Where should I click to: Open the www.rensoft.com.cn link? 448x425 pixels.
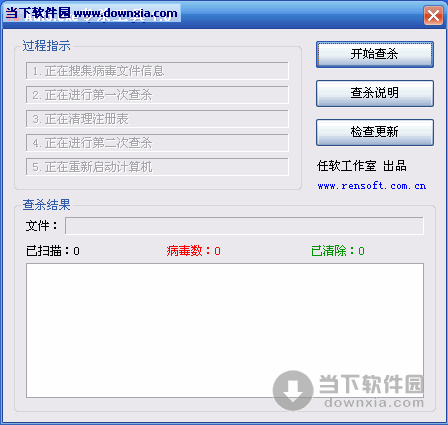click(x=372, y=186)
